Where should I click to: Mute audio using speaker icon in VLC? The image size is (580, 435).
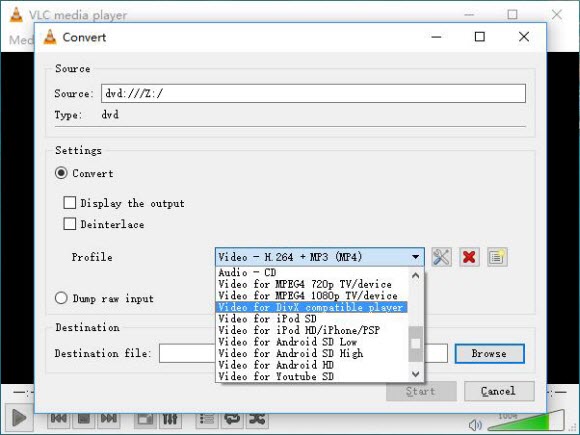point(475,425)
